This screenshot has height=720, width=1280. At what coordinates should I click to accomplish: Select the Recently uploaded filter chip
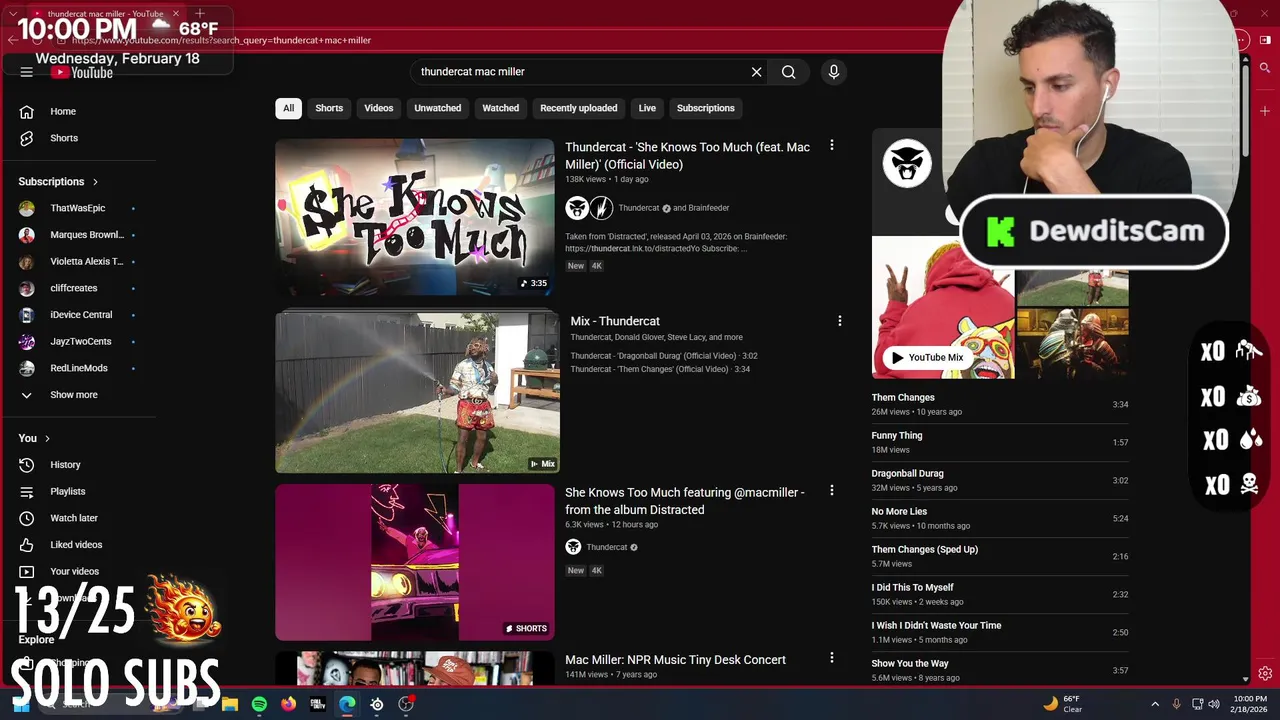[x=579, y=108]
